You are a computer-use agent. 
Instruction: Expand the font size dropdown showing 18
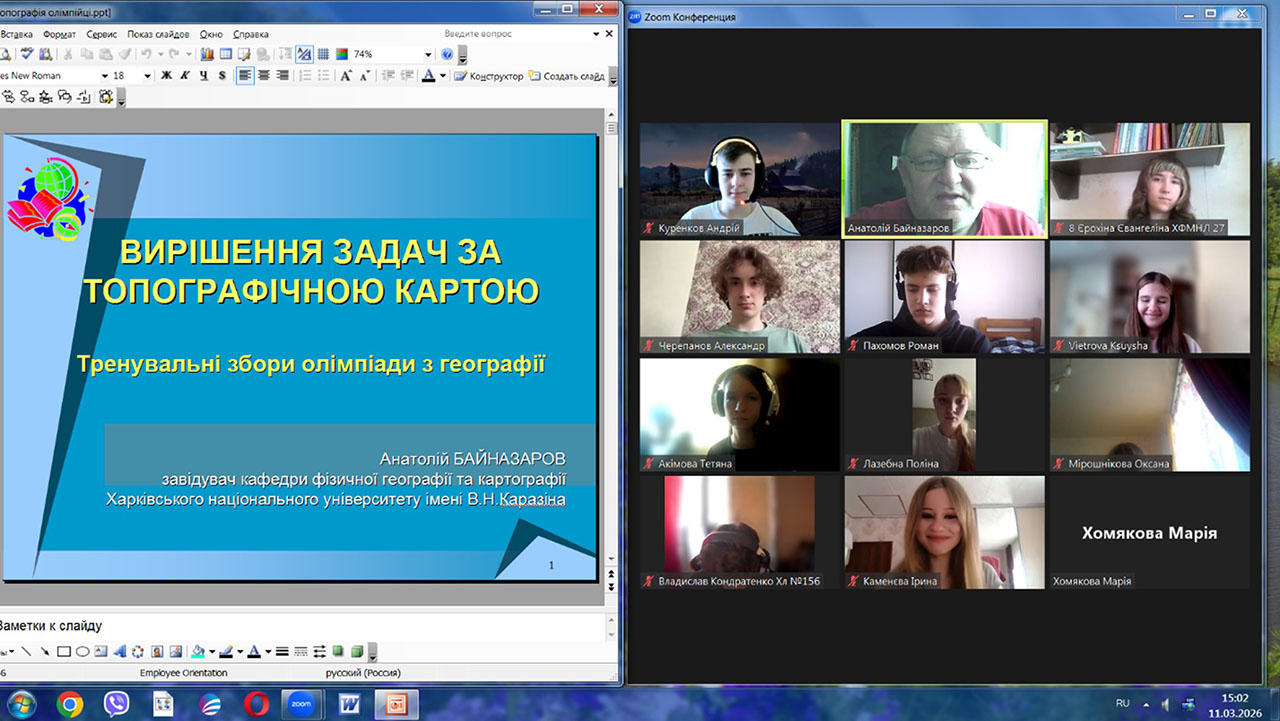(x=147, y=76)
